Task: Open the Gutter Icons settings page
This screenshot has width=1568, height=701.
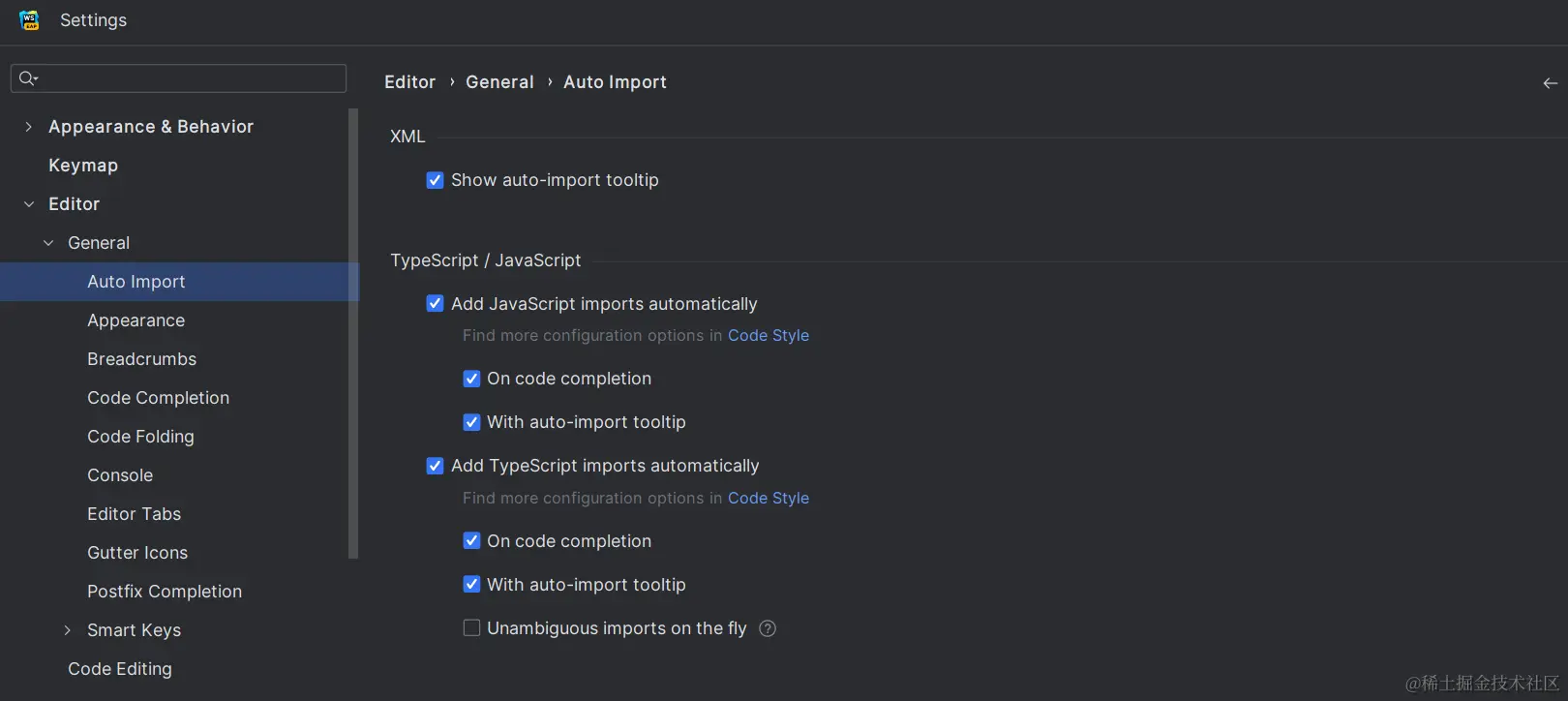Action: click(x=137, y=552)
